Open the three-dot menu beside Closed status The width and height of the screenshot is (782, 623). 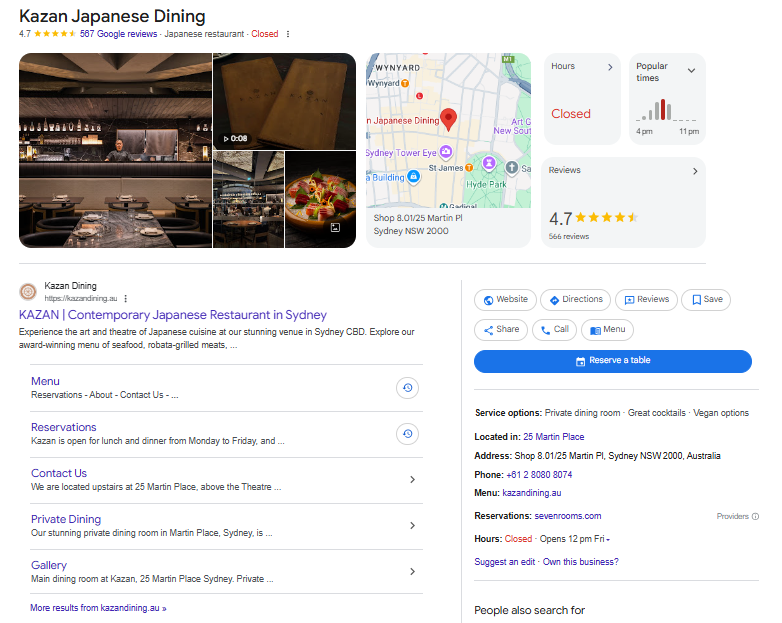point(288,34)
